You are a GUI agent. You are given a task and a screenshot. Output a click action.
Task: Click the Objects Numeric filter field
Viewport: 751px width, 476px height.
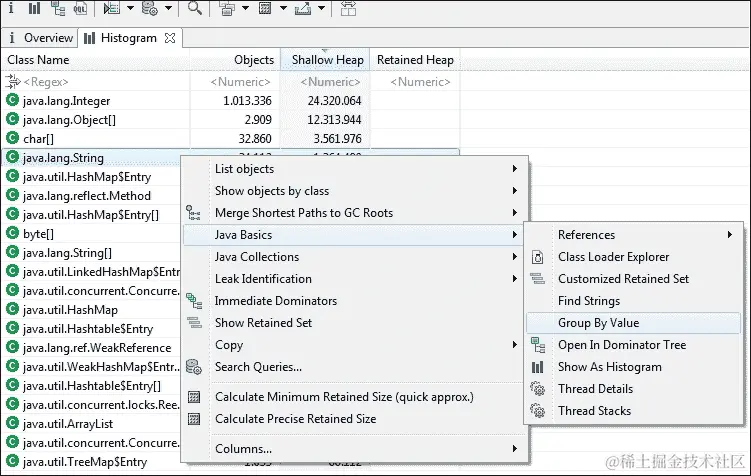pos(235,82)
